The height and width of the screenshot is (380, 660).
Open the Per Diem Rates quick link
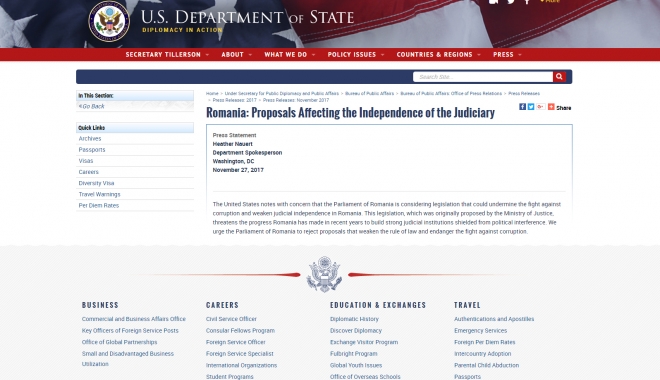pyautogui.click(x=98, y=205)
